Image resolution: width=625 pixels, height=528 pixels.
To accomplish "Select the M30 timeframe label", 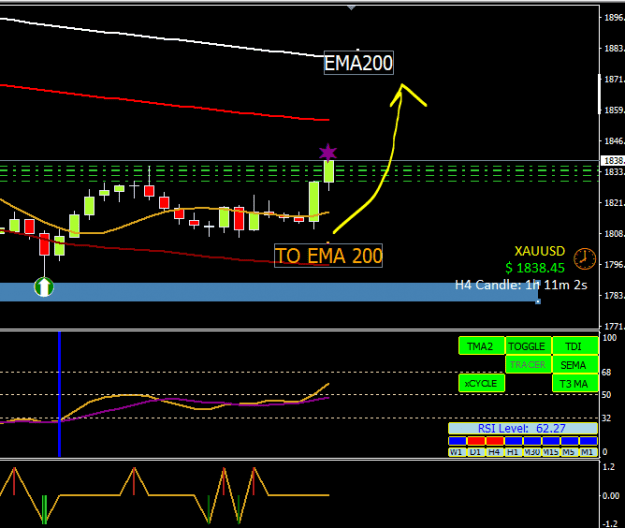I will 532,452.
